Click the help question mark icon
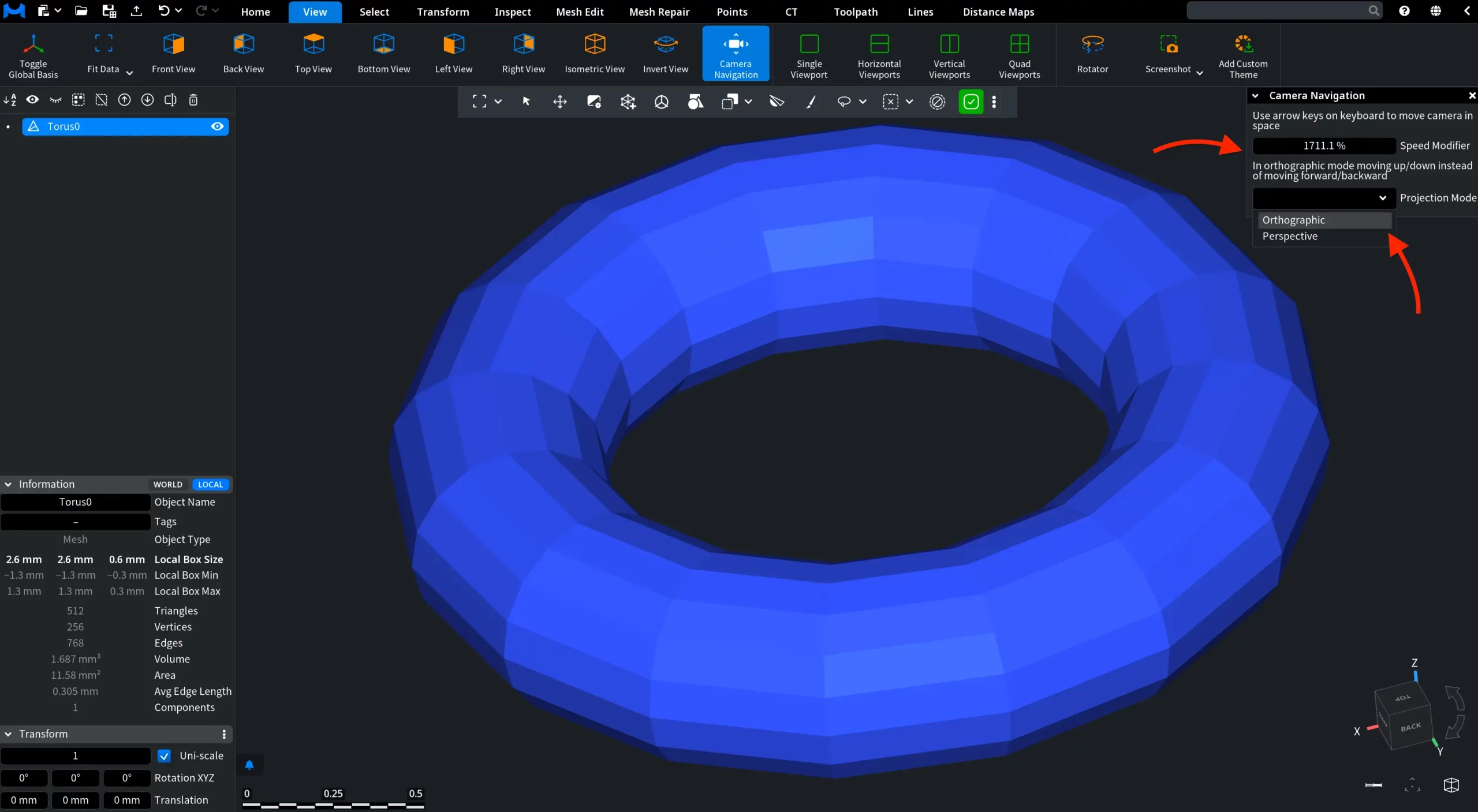Viewport: 1478px width, 812px height. pyautogui.click(x=1404, y=10)
